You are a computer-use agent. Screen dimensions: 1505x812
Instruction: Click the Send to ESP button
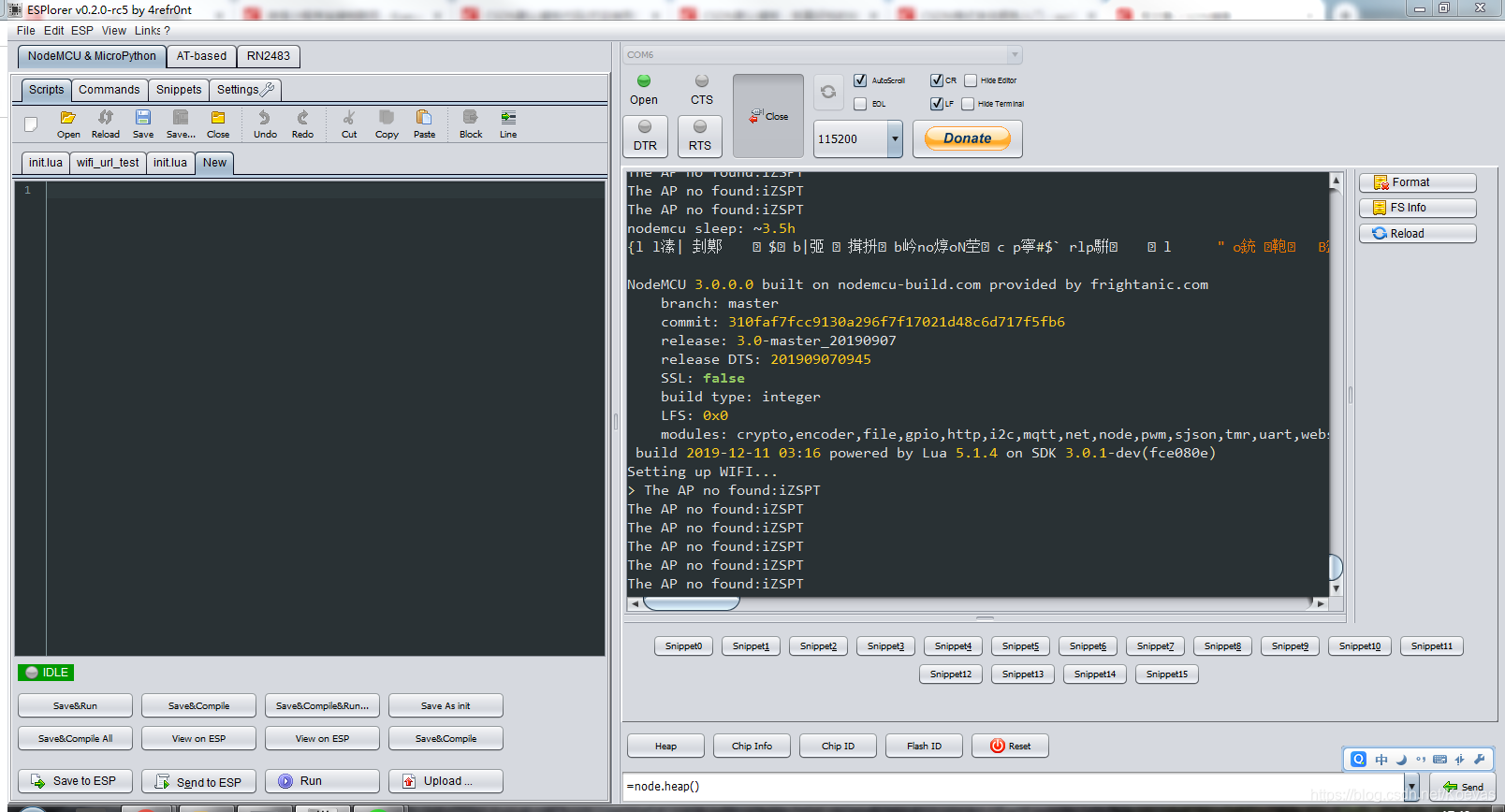[198, 781]
